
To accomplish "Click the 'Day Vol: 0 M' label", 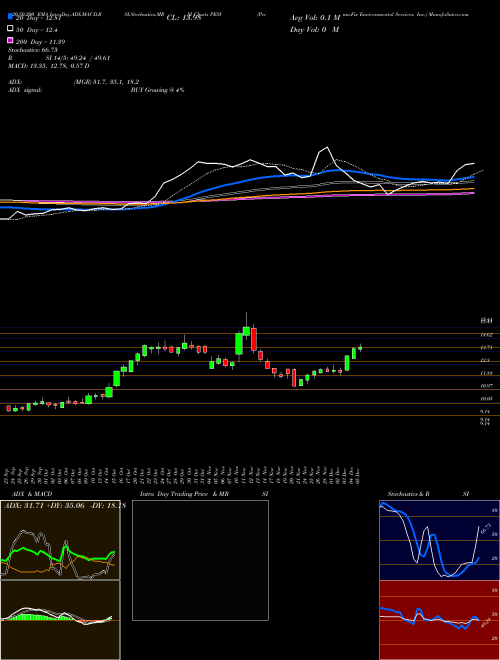I will pos(314,29).
